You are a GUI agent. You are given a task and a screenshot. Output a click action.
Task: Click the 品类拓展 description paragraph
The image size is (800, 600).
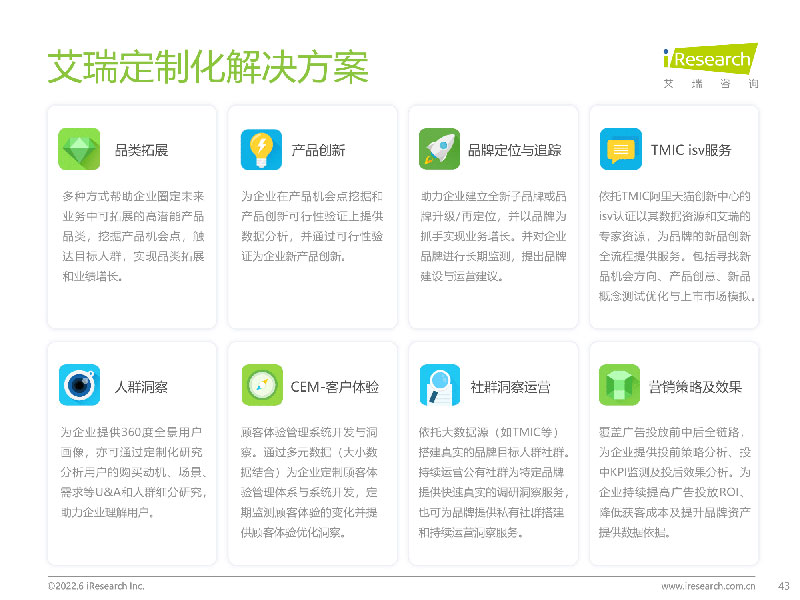(133, 236)
